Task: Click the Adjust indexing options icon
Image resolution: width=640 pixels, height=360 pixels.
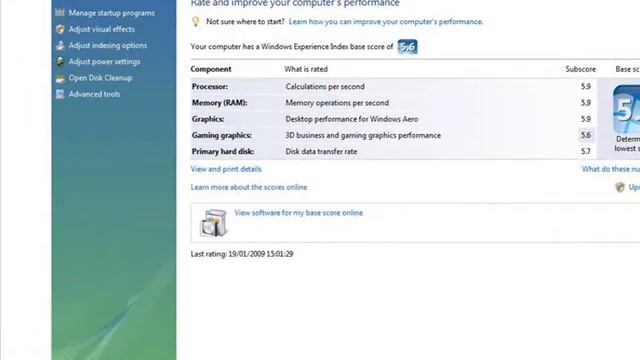Action: pos(60,45)
